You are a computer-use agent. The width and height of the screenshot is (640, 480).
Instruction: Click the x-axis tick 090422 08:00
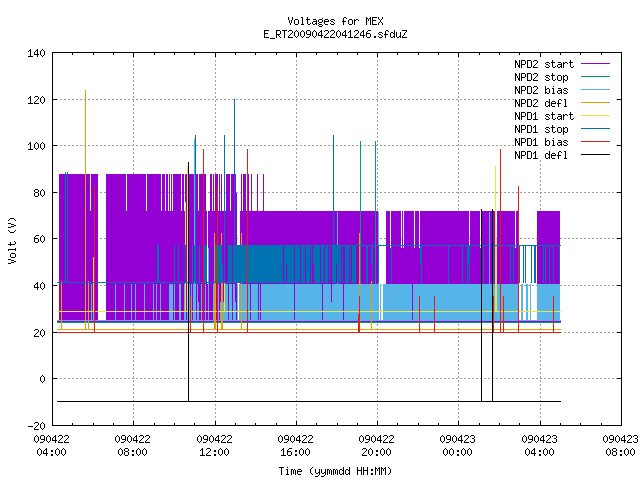point(133,446)
